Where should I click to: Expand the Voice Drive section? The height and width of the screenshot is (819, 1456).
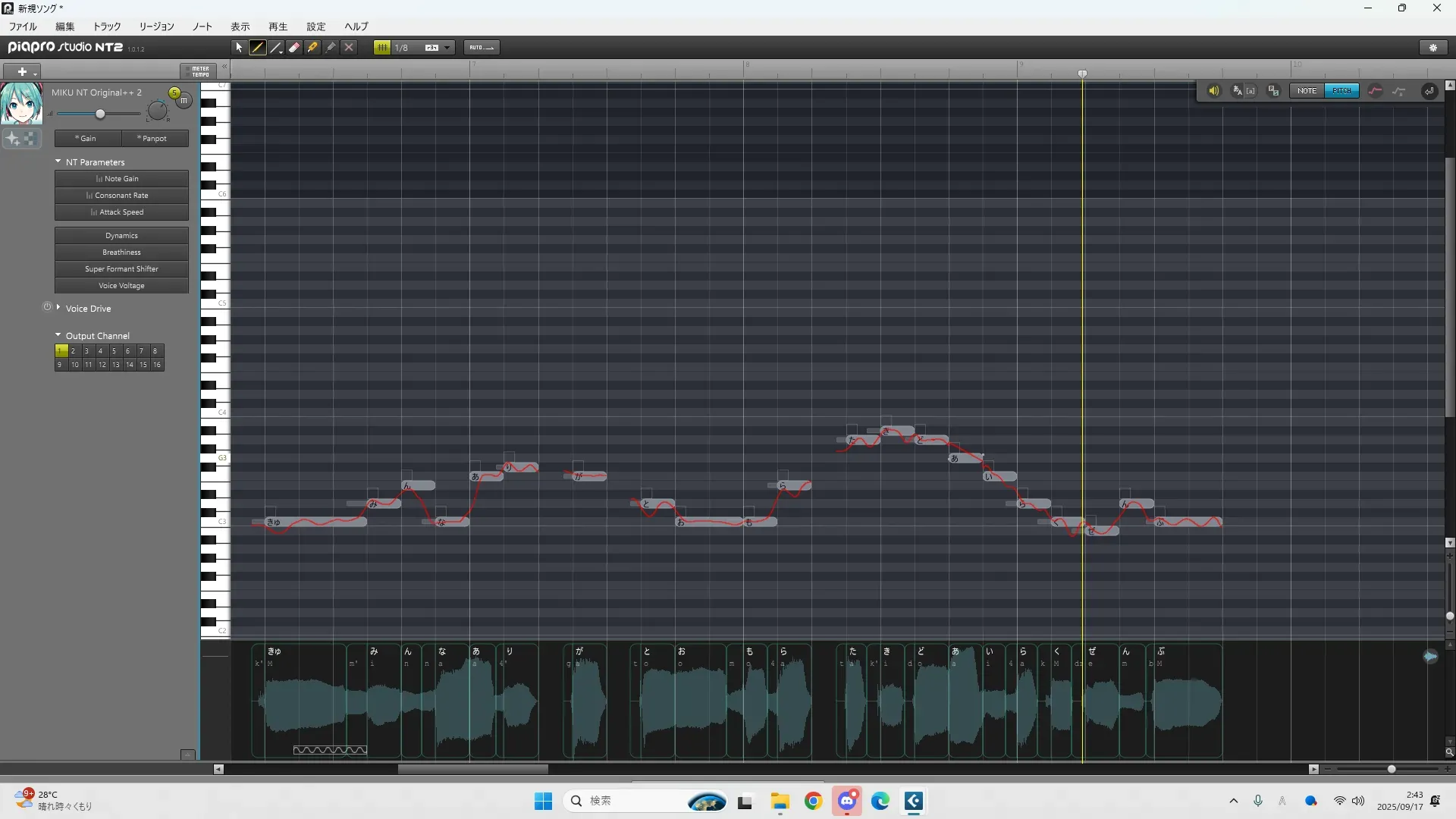[x=58, y=308]
